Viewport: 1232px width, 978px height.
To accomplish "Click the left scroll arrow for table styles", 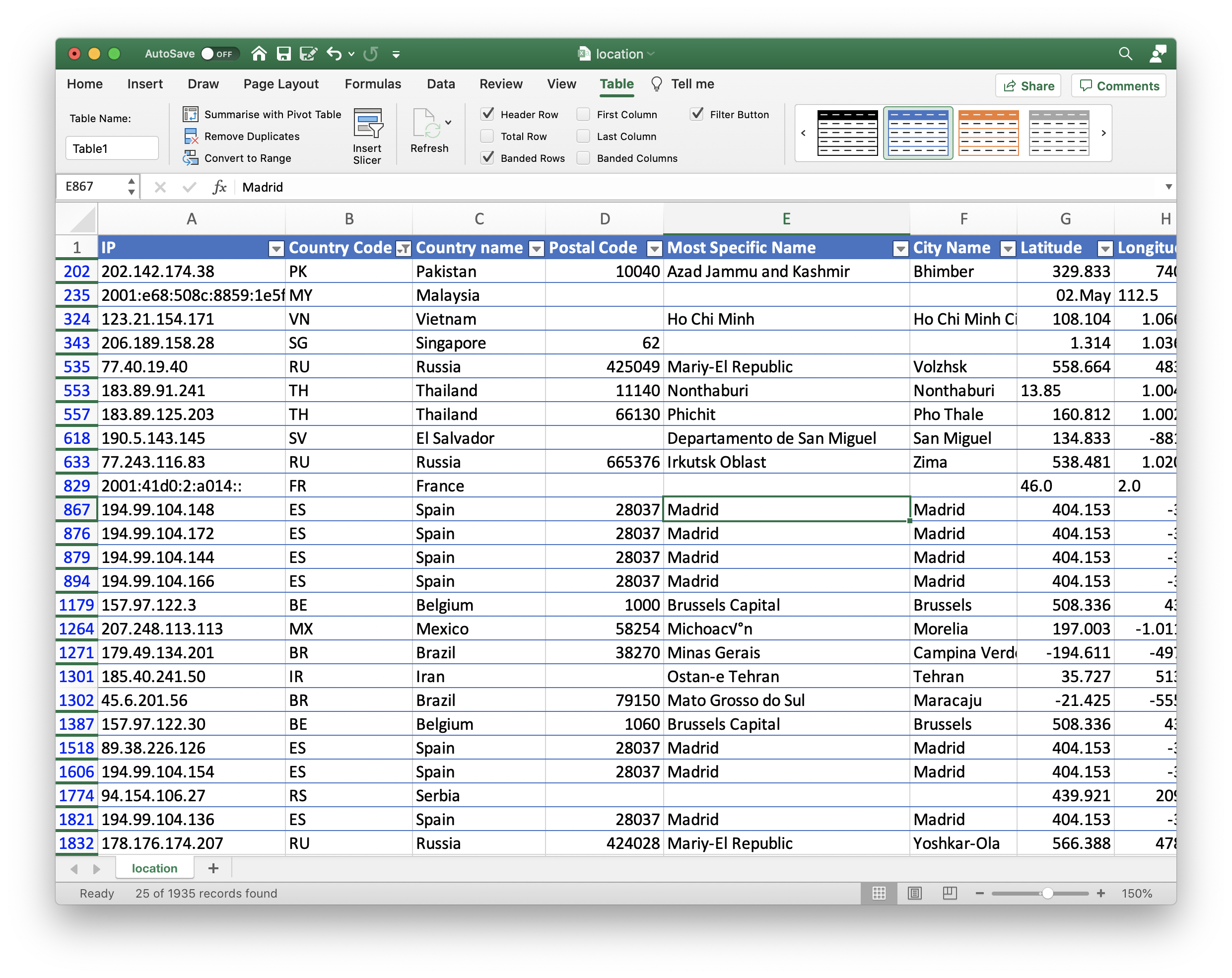I will point(804,134).
